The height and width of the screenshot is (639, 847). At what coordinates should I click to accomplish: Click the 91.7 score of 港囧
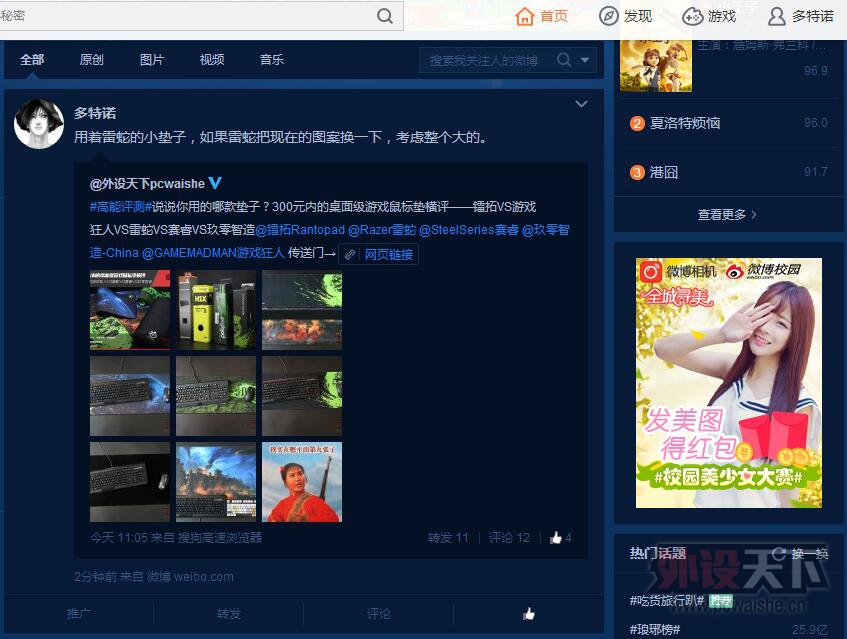(815, 172)
